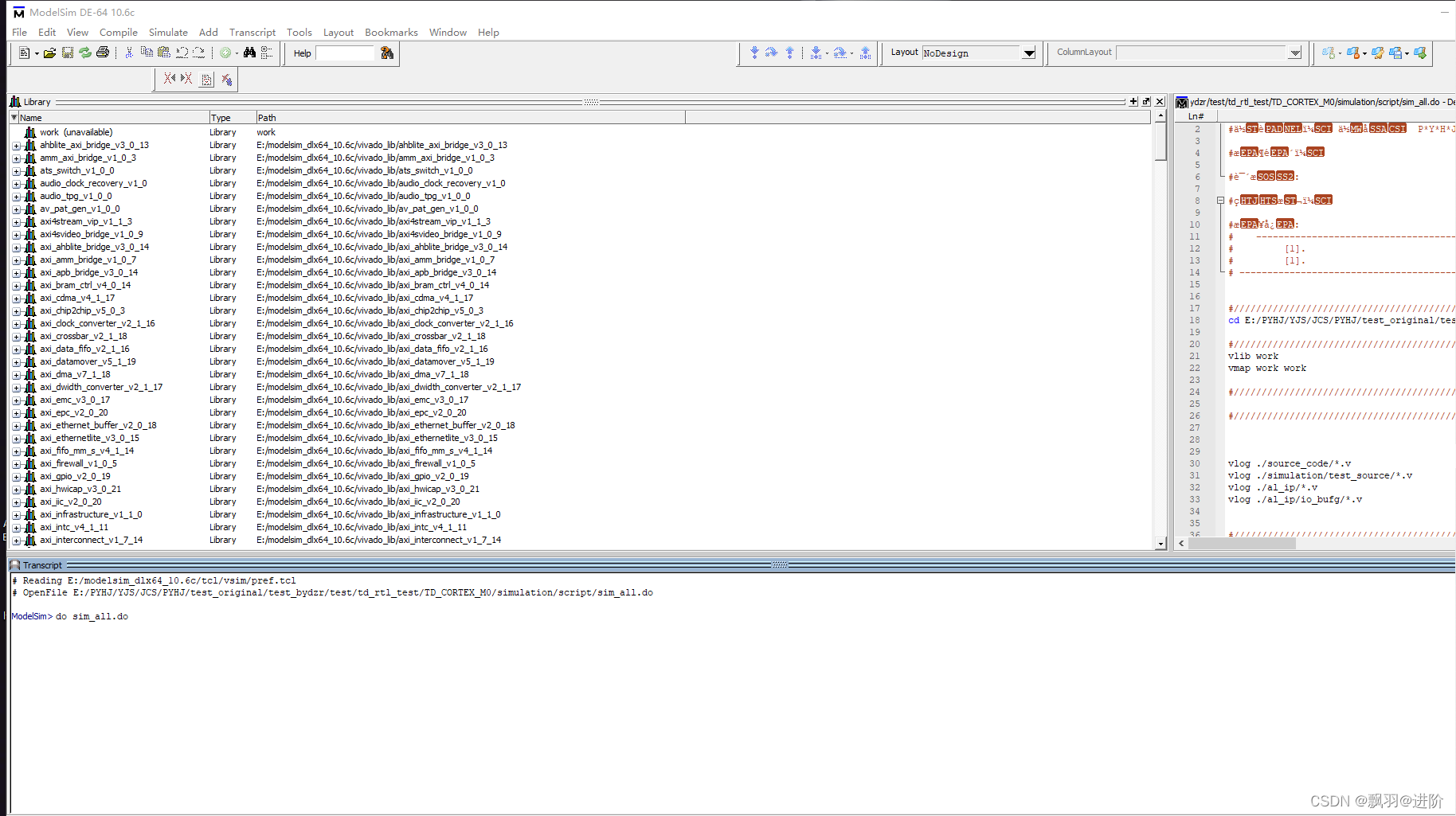Sort by the Type column header

232,118
